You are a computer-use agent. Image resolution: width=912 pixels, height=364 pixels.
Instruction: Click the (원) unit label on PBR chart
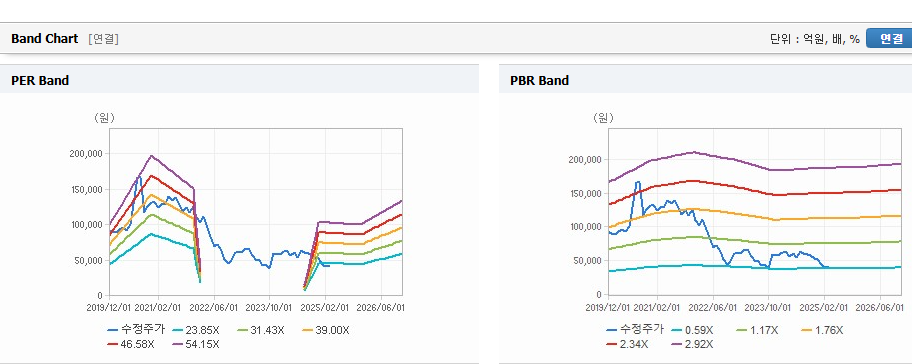[603, 118]
